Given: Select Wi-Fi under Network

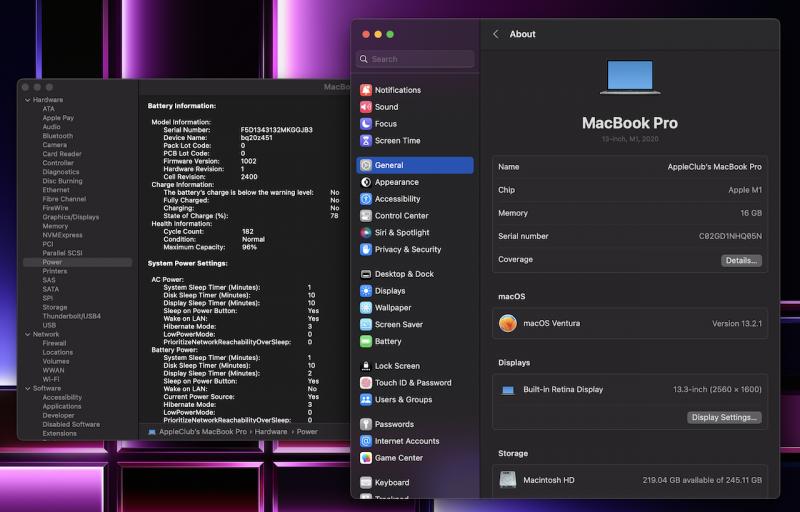Looking at the screenshot, I should click(51, 379).
